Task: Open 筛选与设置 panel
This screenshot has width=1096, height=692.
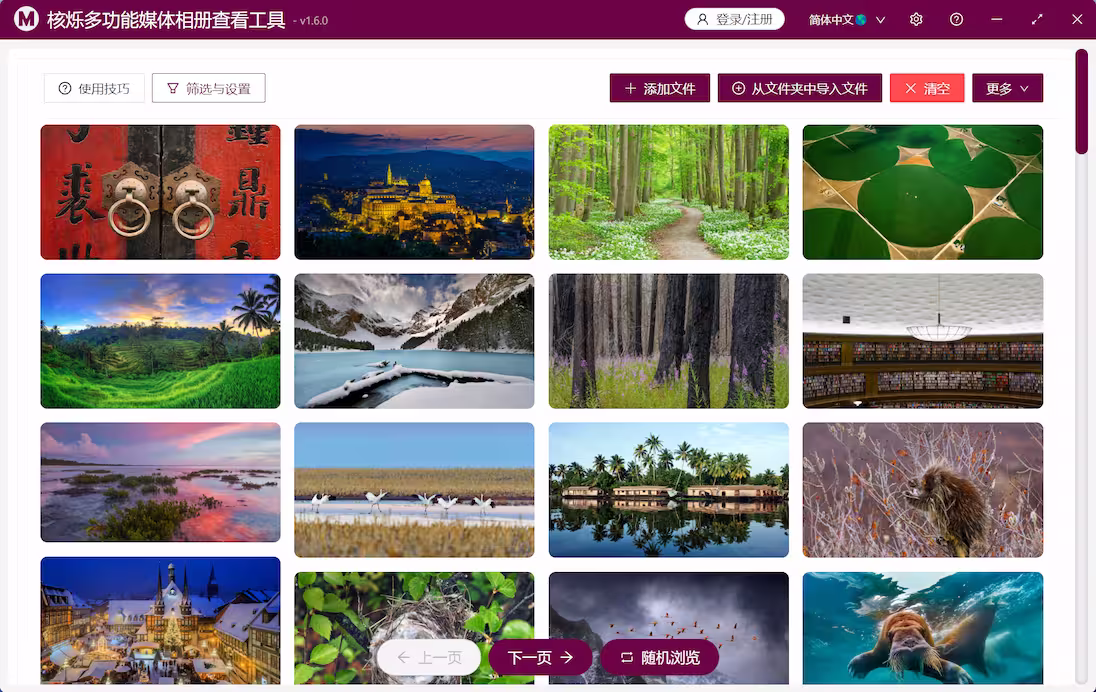Action: (x=208, y=88)
